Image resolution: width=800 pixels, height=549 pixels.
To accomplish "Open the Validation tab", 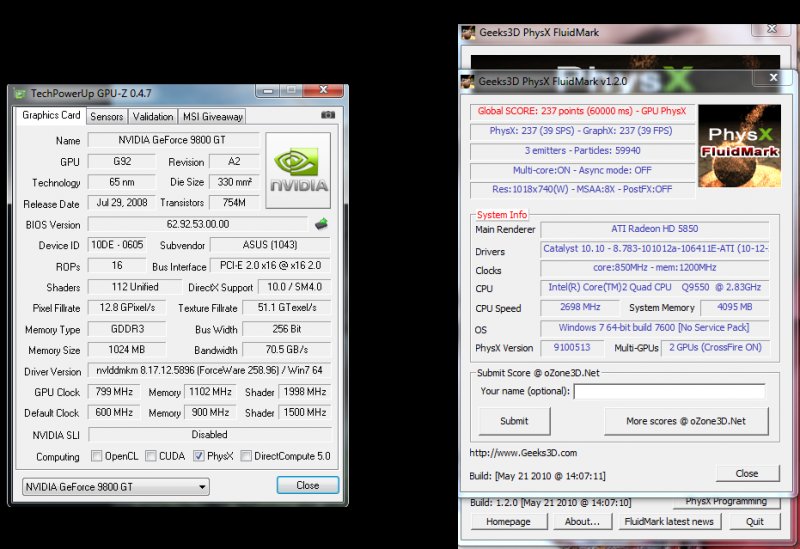I will [x=153, y=117].
